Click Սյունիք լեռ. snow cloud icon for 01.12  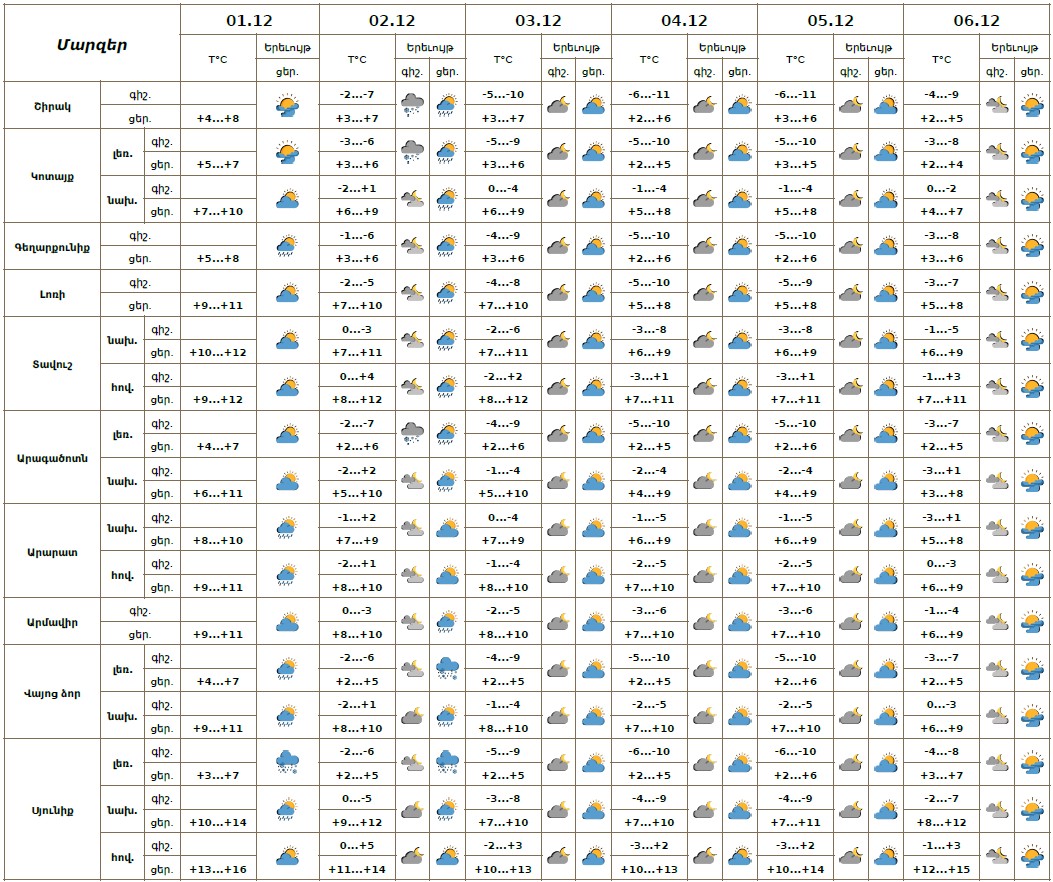[x=288, y=763]
